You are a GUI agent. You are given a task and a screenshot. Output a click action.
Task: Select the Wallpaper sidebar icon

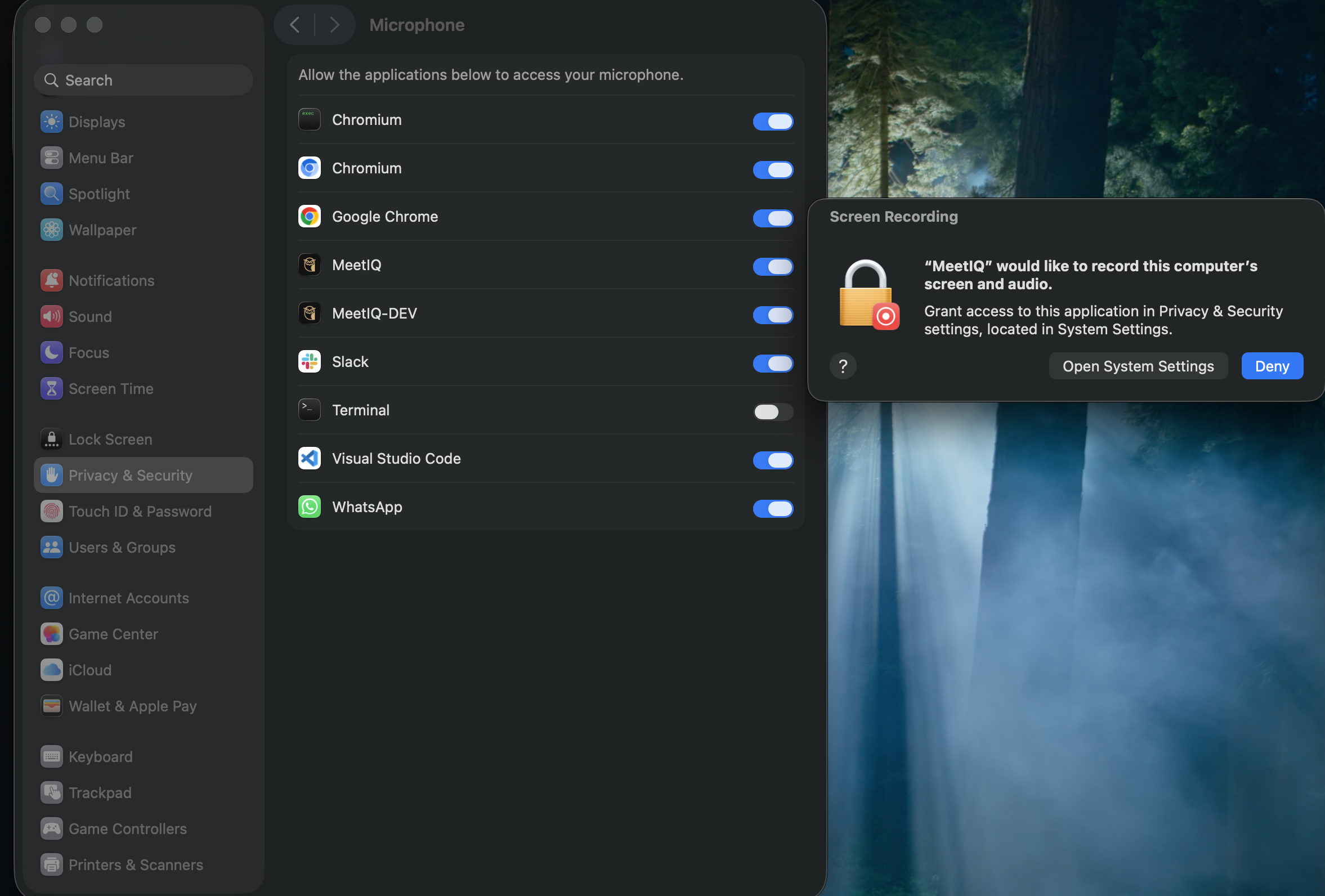coord(51,230)
